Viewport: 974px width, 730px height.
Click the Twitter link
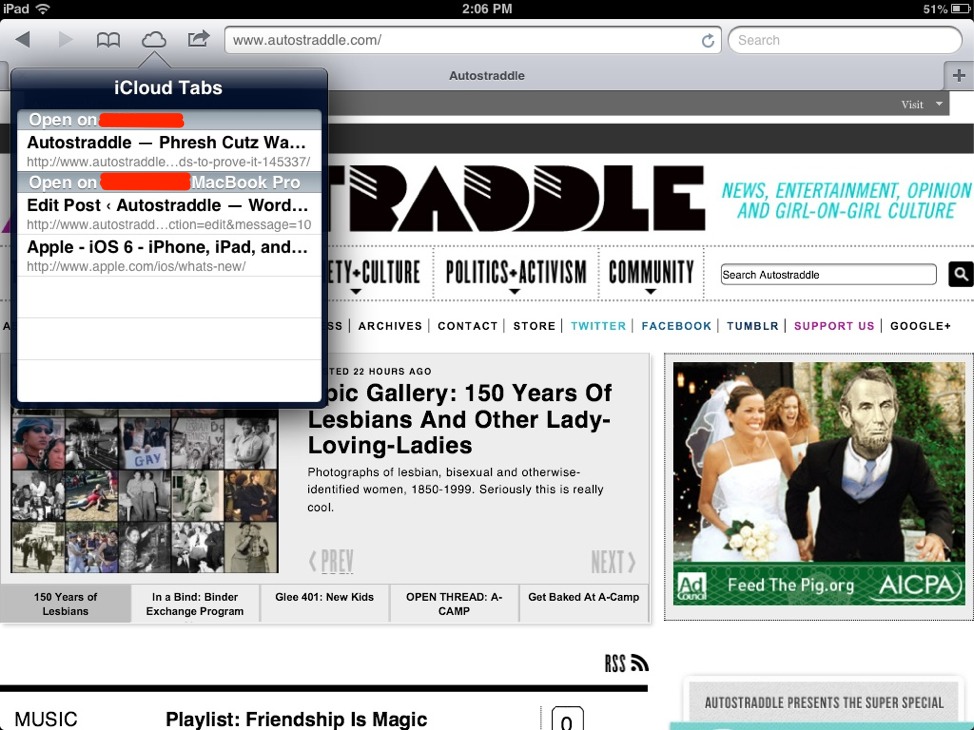point(598,326)
